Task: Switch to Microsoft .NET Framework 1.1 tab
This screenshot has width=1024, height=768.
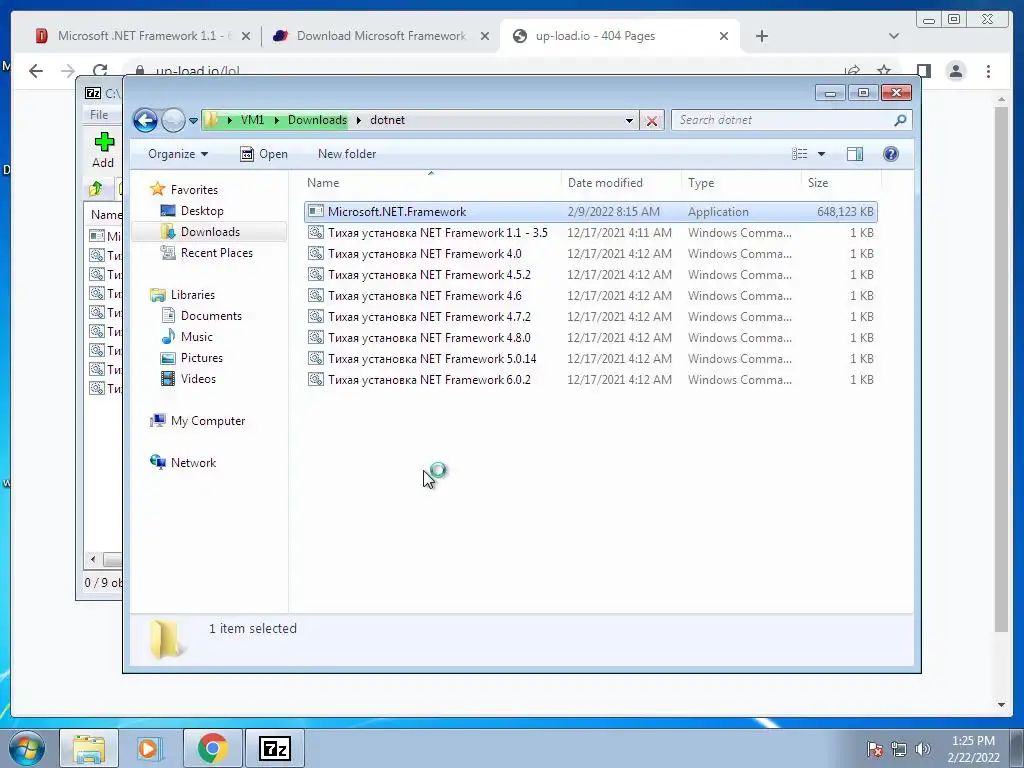Action: point(142,36)
